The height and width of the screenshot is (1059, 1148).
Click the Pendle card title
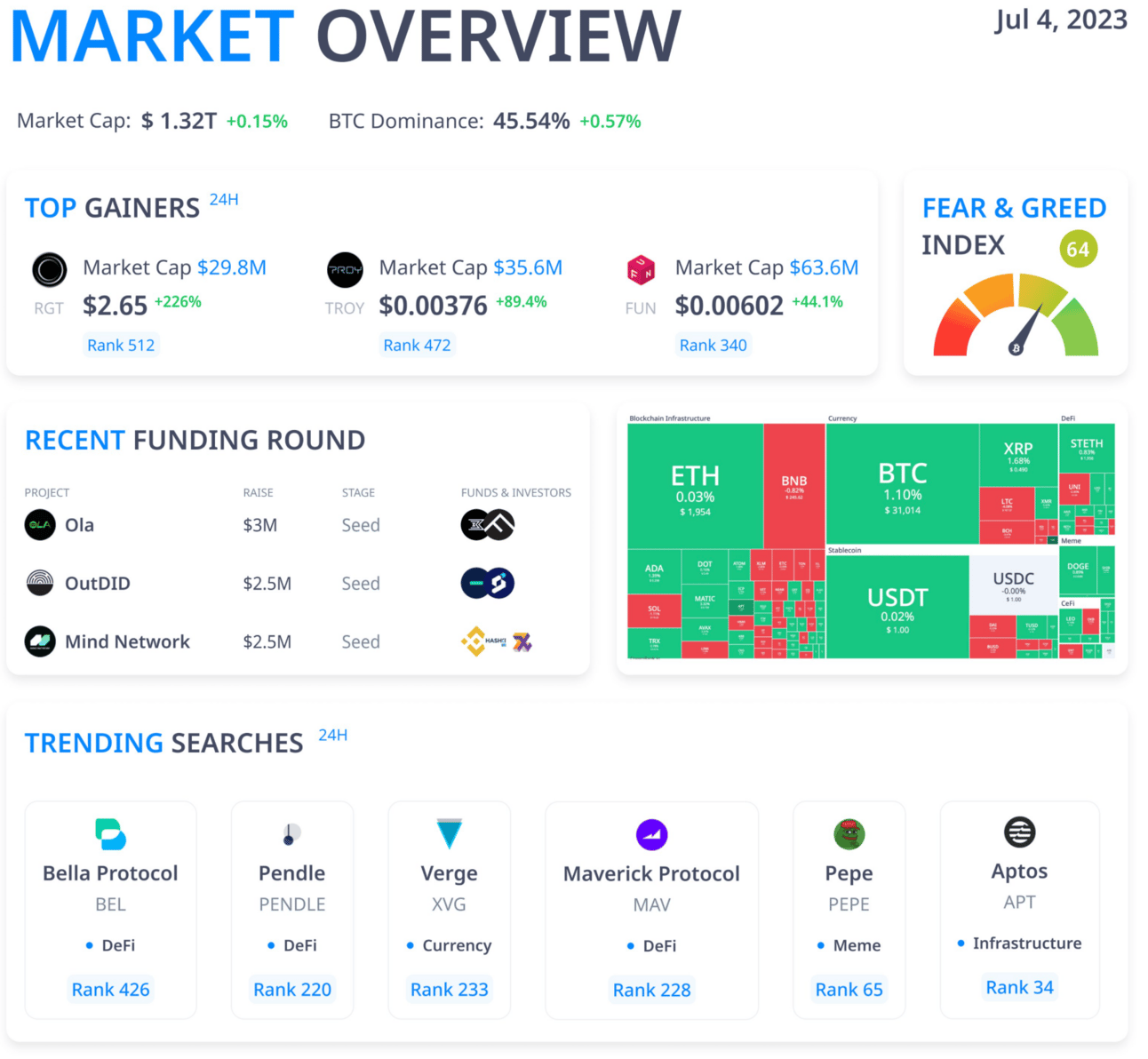pyautogui.click(x=292, y=873)
